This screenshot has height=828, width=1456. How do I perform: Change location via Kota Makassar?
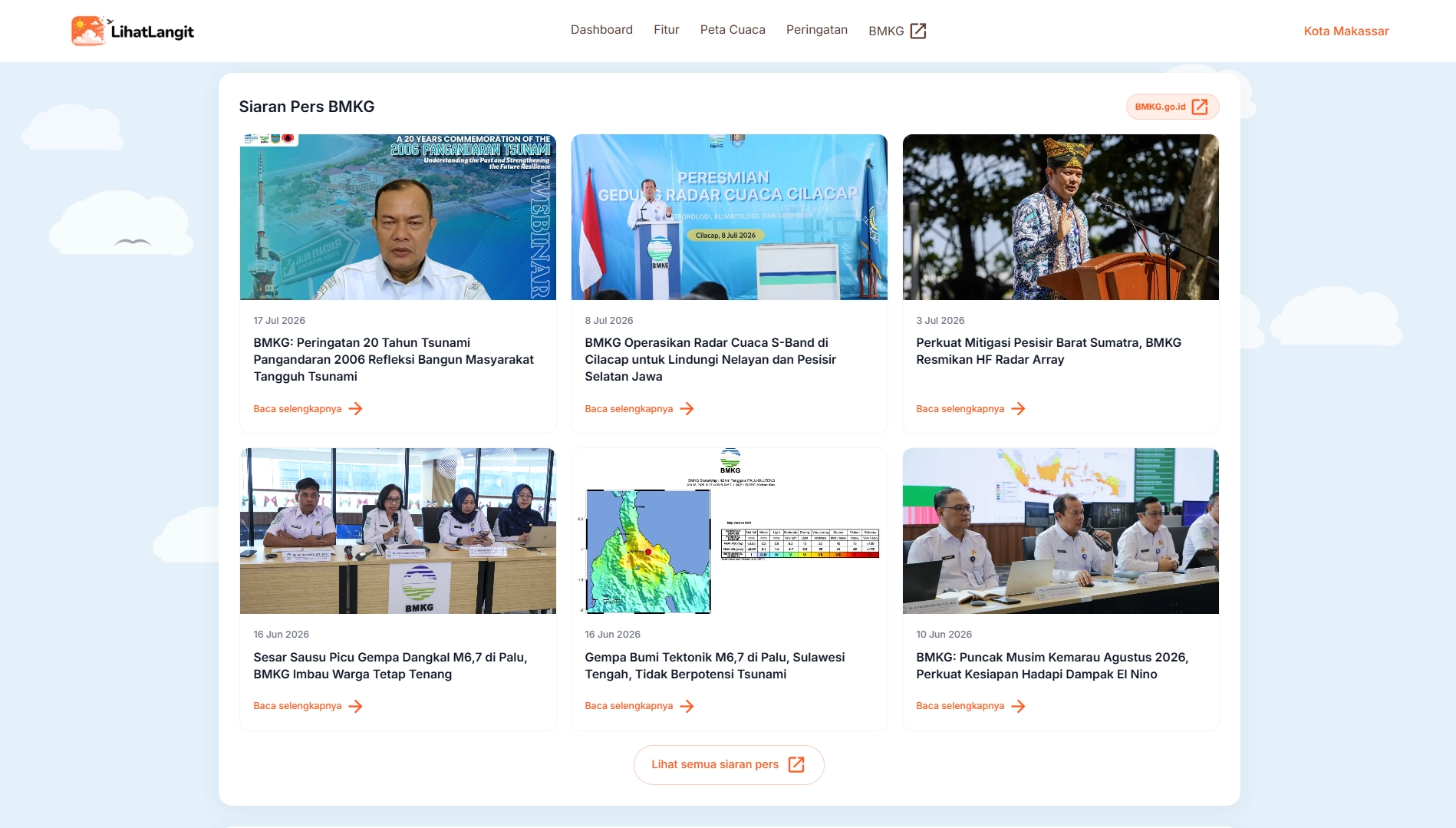1346,31
